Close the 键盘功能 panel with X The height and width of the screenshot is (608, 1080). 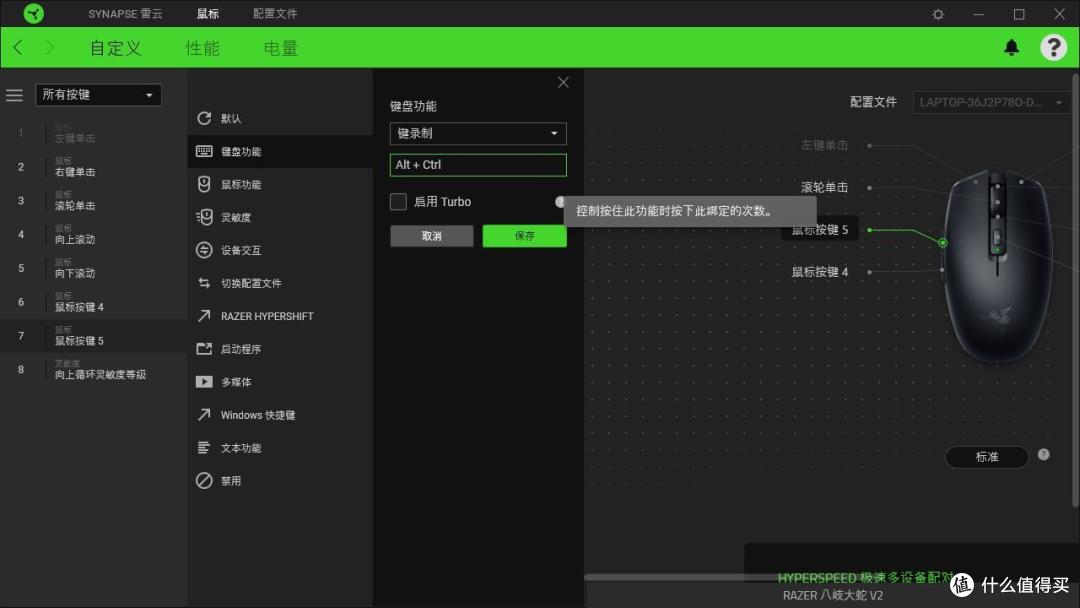563,83
